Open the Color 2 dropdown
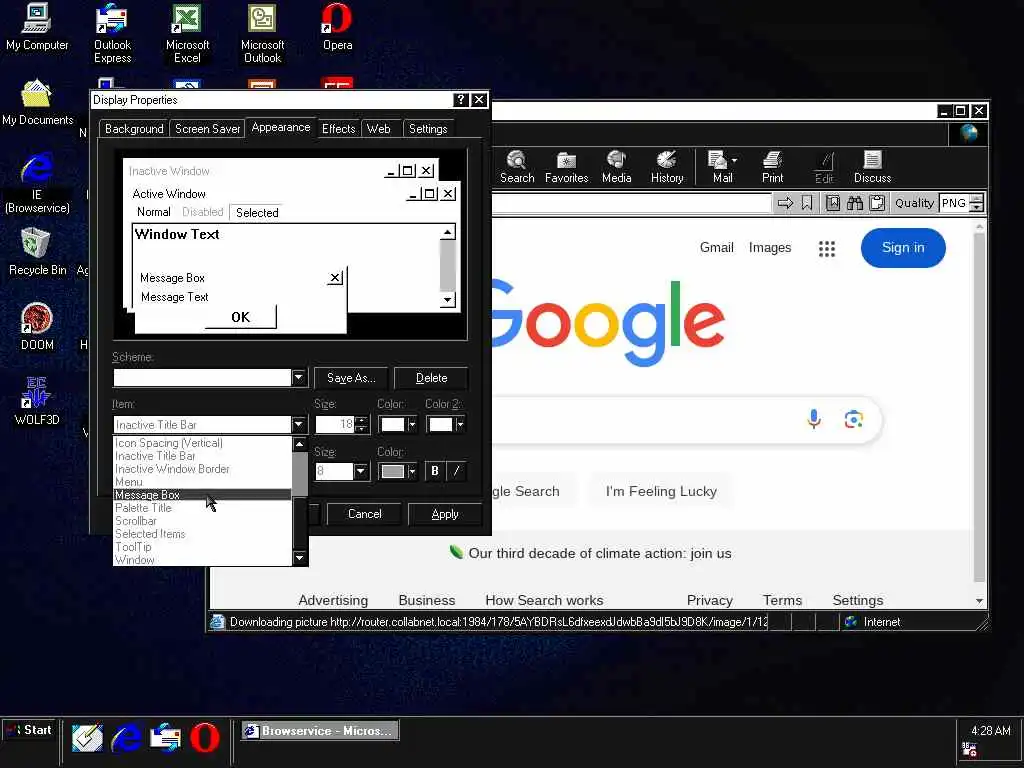 coord(460,424)
